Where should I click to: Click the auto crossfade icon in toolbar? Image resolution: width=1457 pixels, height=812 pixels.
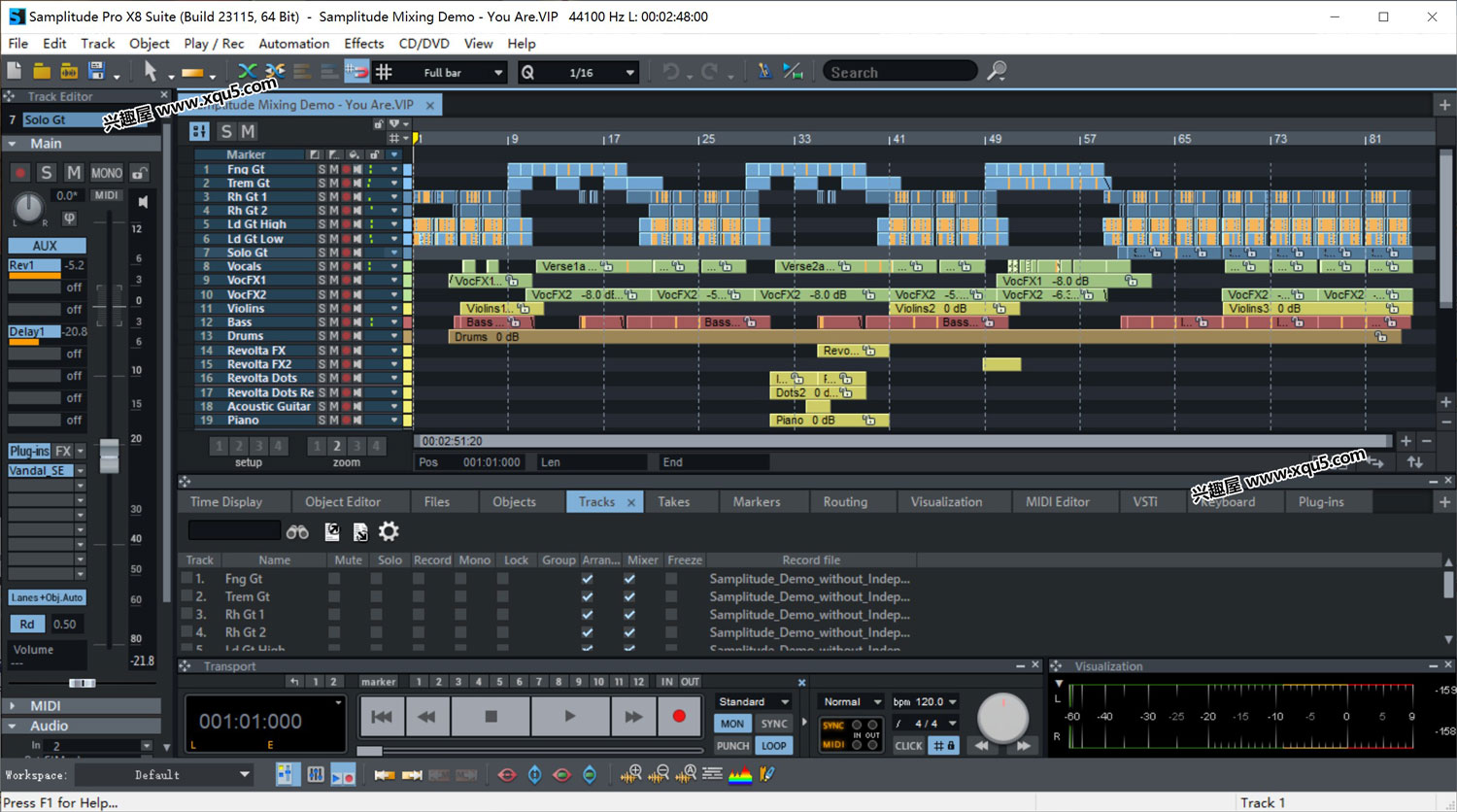248,71
